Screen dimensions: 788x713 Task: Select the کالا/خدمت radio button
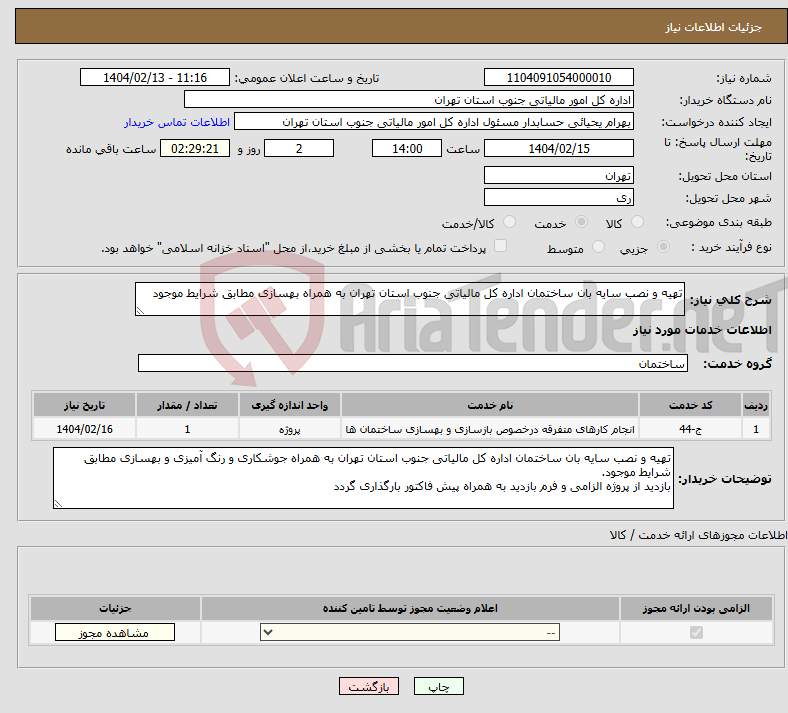click(x=510, y=222)
